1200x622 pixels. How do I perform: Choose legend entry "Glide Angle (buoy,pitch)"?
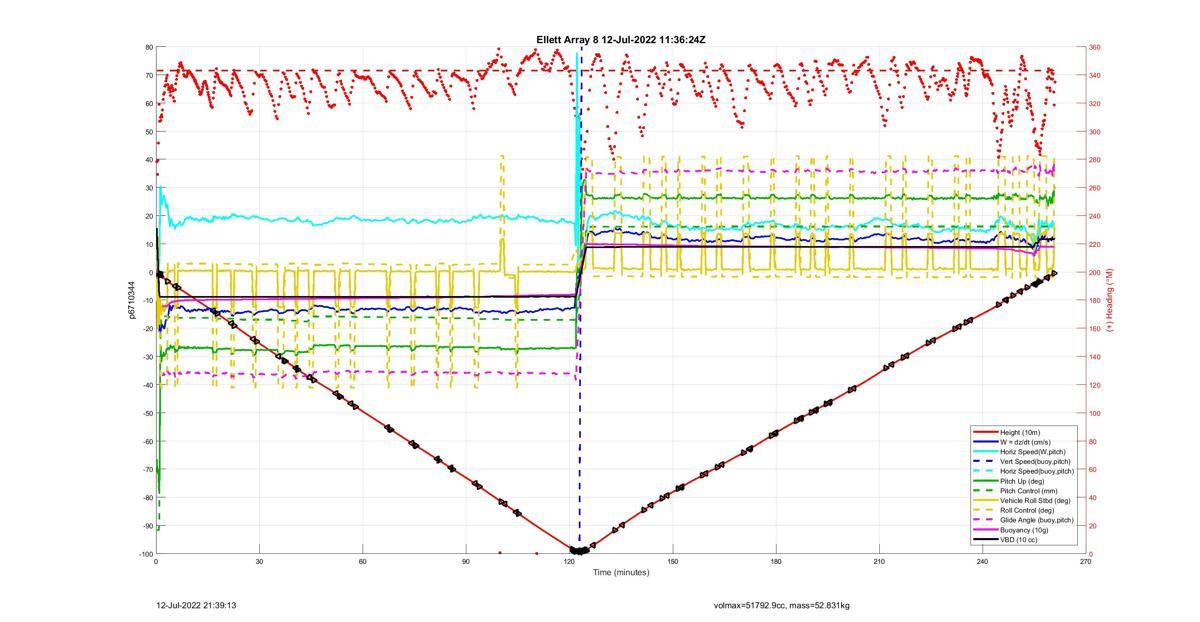(x=1037, y=520)
